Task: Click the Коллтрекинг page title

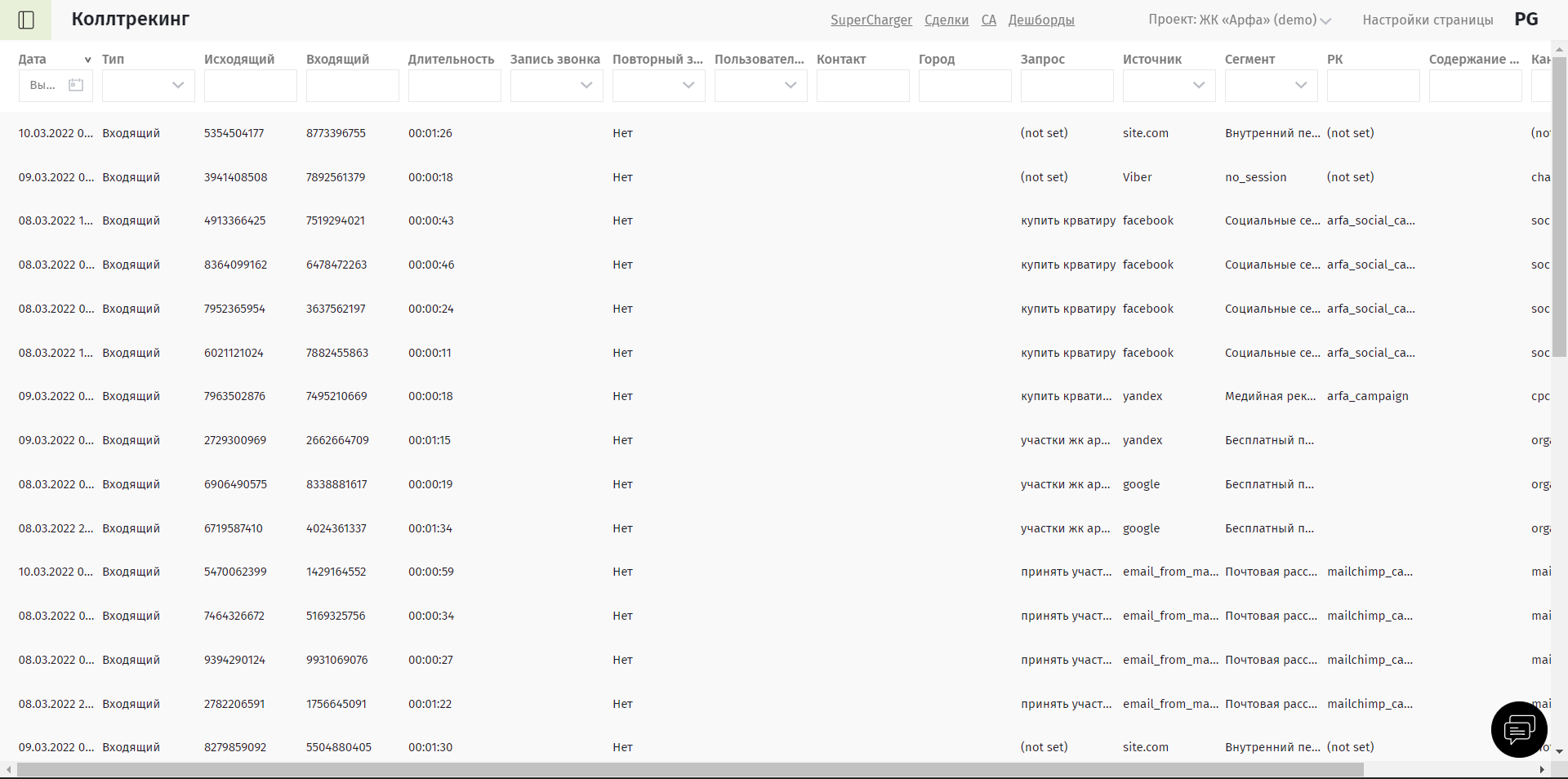Action: pyautogui.click(x=131, y=20)
